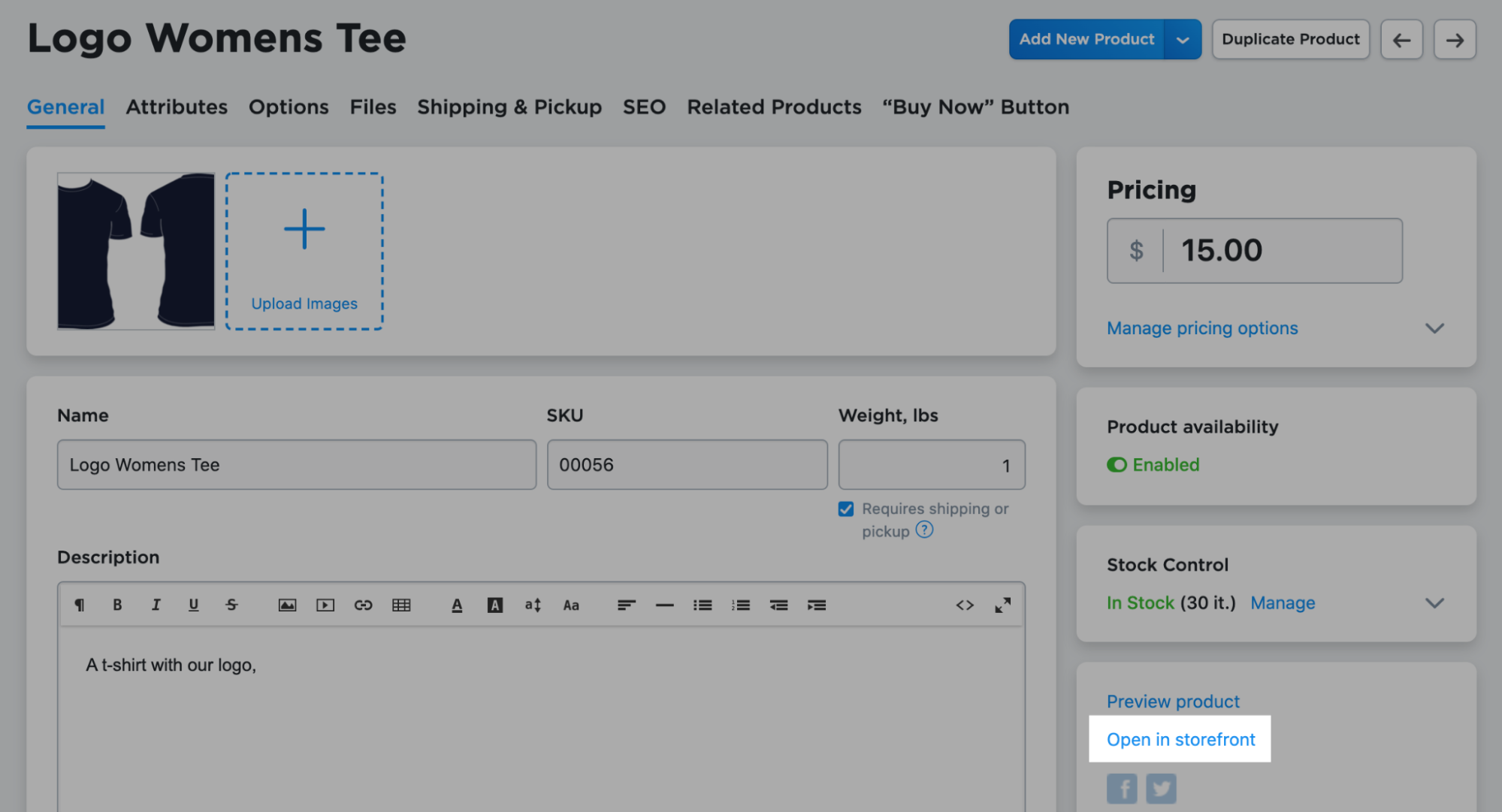This screenshot has width=1502, height=812.
Task: Expand the Stock Control section chevron
Action: (x=1434, y=603)
